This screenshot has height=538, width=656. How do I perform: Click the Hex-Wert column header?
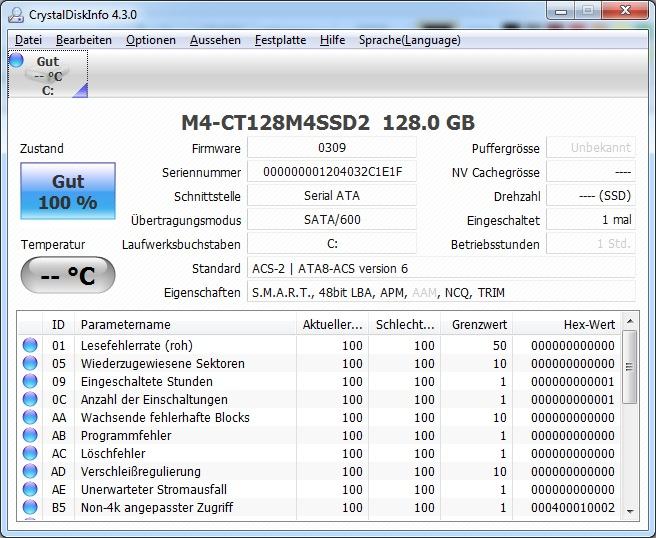(567, 324)
